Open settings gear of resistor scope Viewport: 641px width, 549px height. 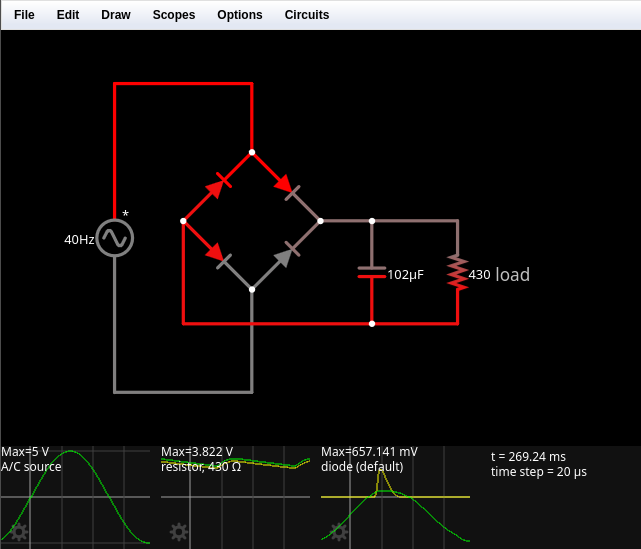coord(179,531)
